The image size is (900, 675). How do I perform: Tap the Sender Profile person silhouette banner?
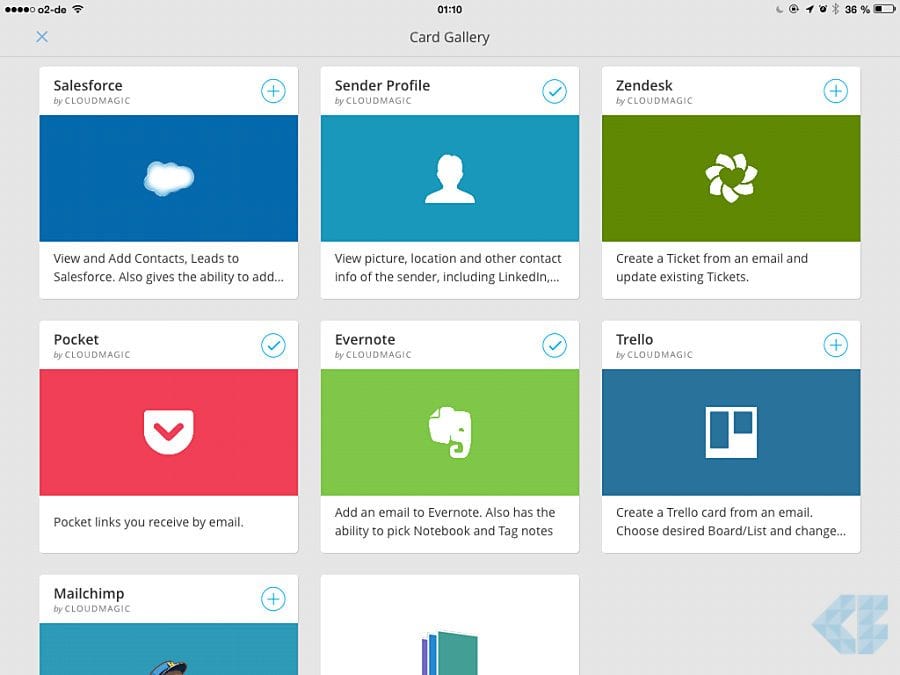click(450, 179)
